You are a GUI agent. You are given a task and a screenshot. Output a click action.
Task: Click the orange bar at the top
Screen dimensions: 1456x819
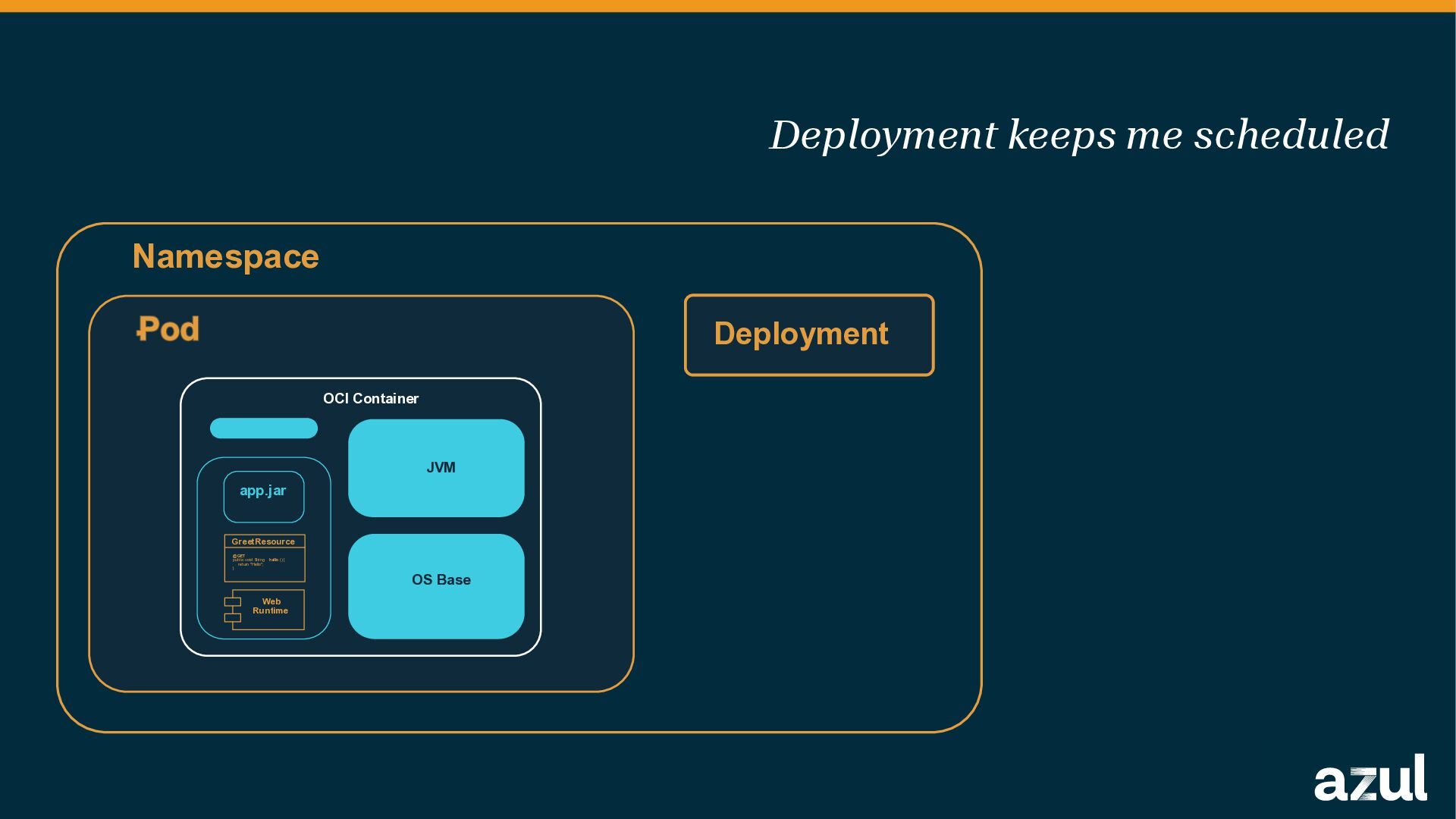[x=728, y=6]
